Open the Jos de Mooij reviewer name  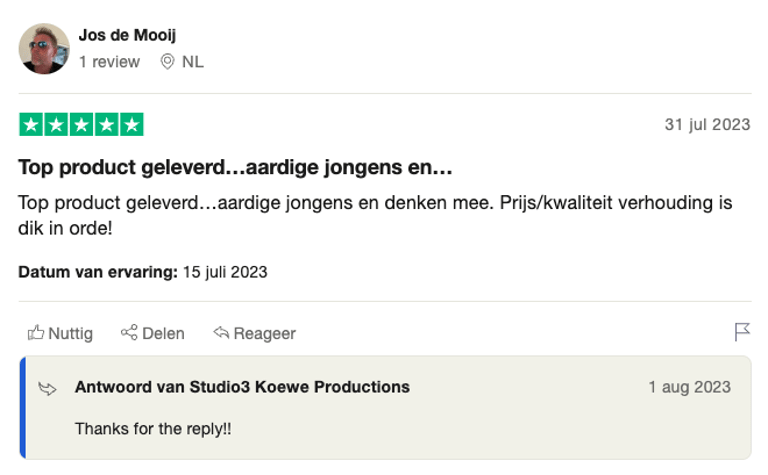pyautogui.click(x=127, y=36)
